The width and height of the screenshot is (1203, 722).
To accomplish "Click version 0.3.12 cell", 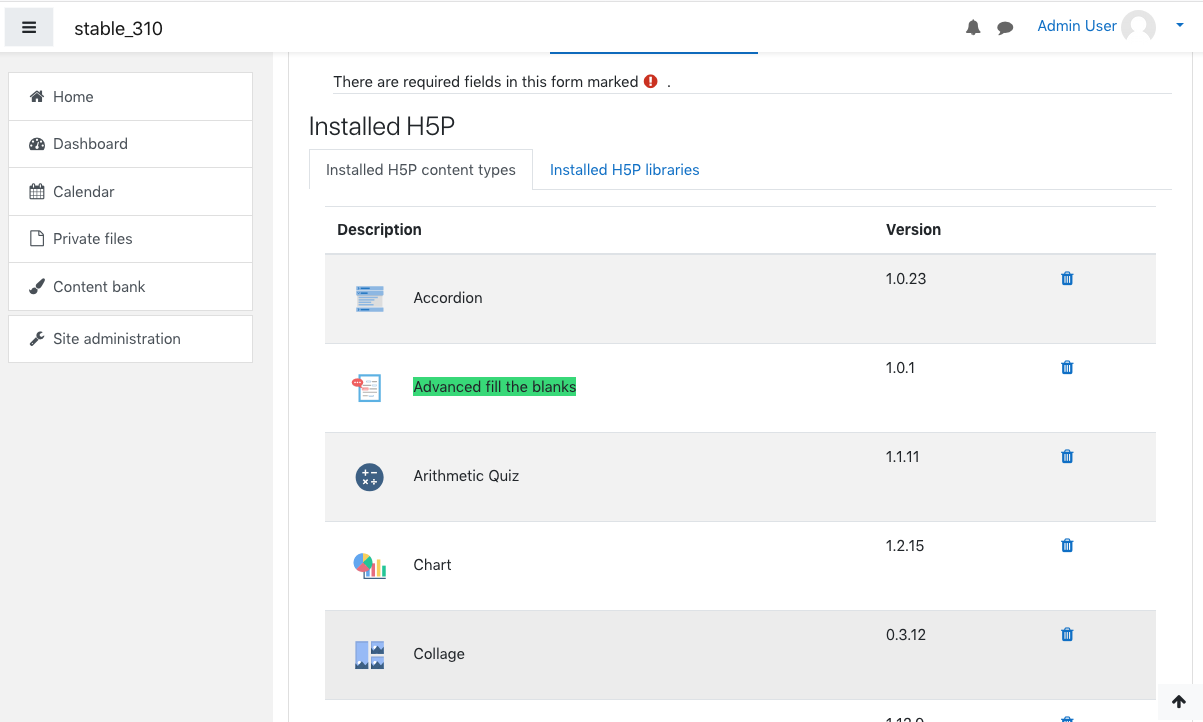I will [905, 635].
